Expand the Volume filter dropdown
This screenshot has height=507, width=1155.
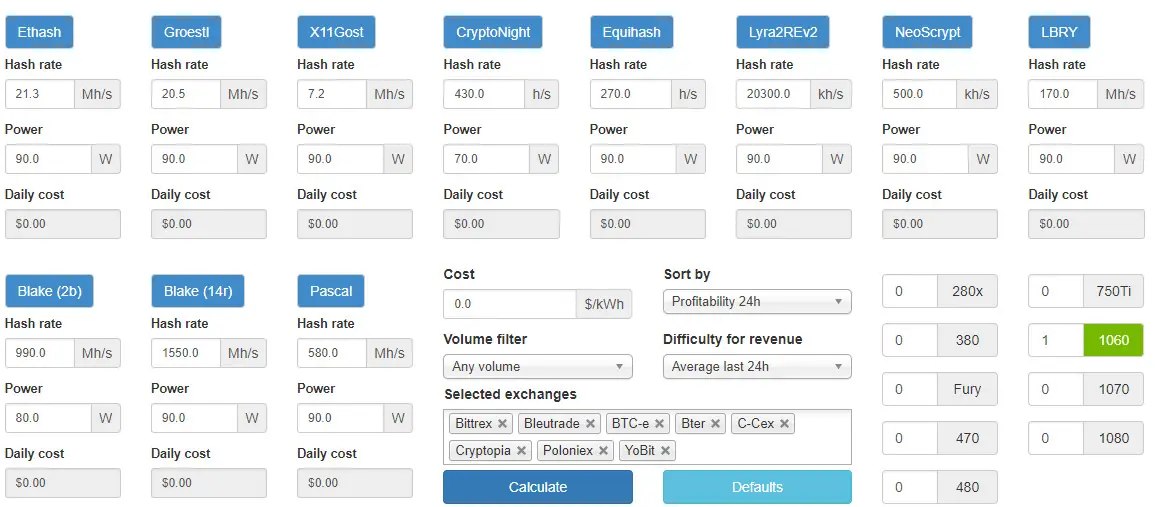538,367
